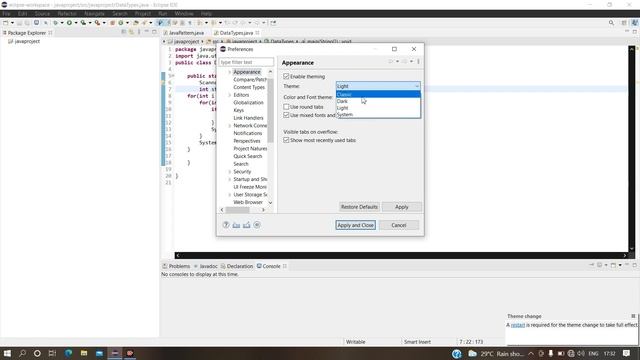Click the New Java Class green icon
Image resolution: width=640 pixels, height=360 pixels.
(x=121, y=23)
